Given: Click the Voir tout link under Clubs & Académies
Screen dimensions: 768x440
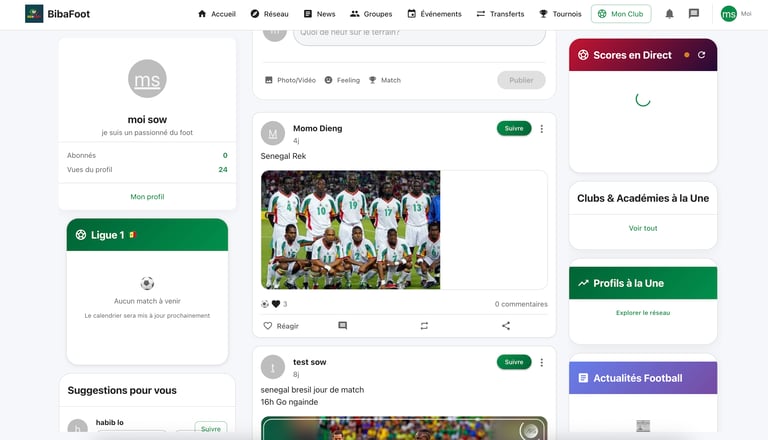Looking at the screenshot, I should pyautogui.click(x=643, y=228).
